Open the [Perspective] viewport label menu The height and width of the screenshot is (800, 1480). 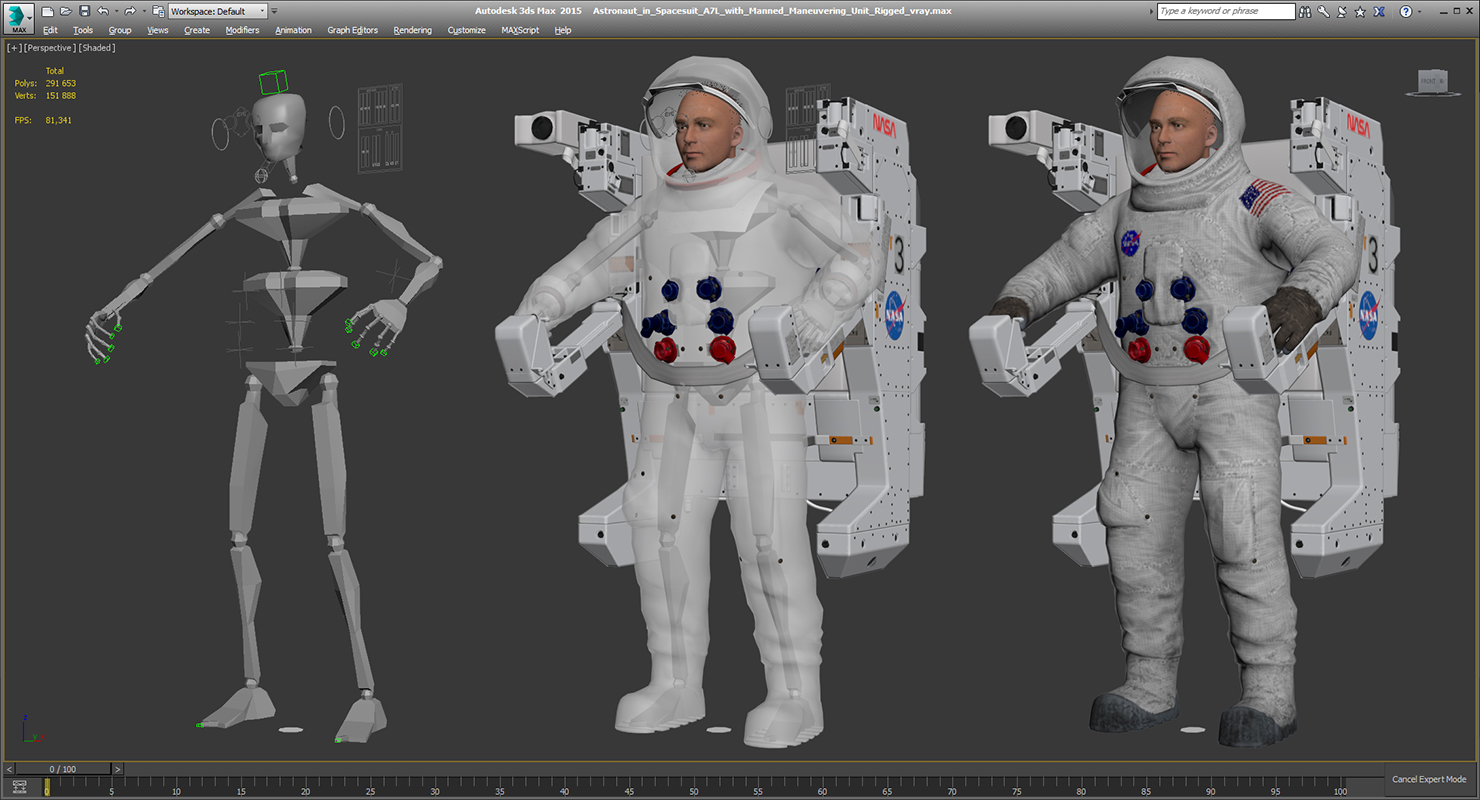point(50,47)
